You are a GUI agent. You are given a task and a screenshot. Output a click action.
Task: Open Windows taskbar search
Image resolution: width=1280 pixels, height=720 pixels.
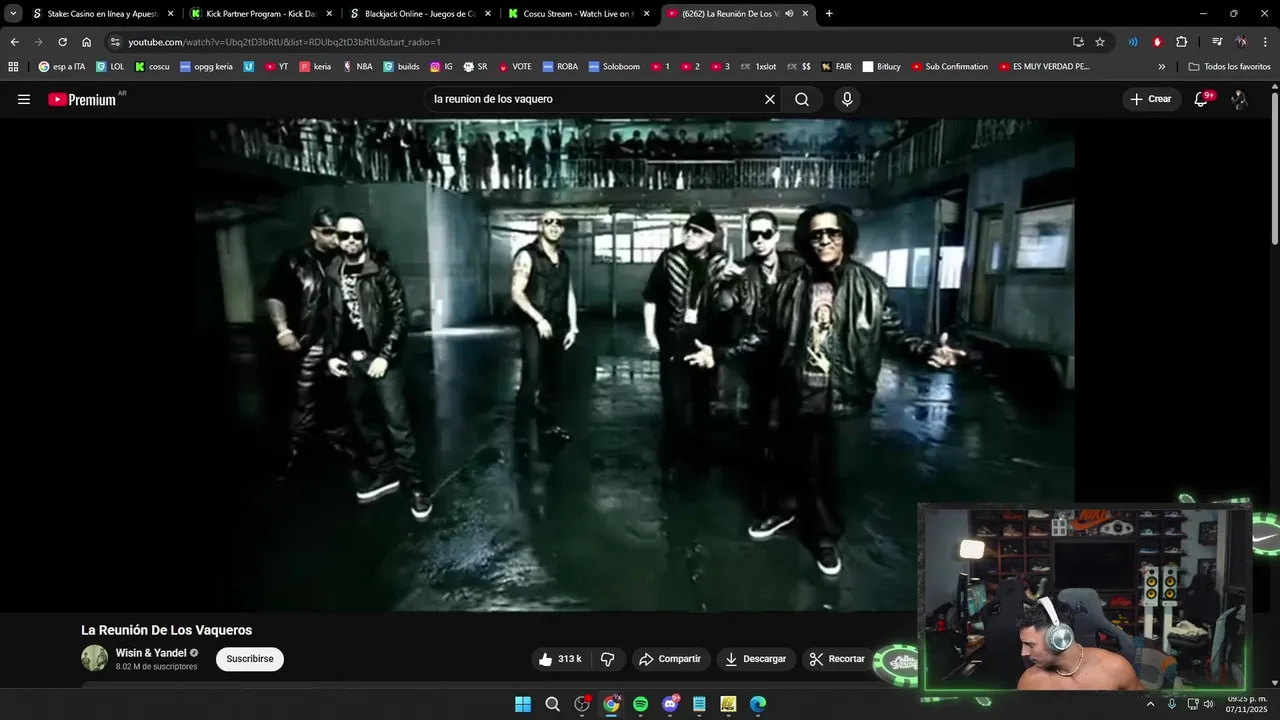point(552,704)
